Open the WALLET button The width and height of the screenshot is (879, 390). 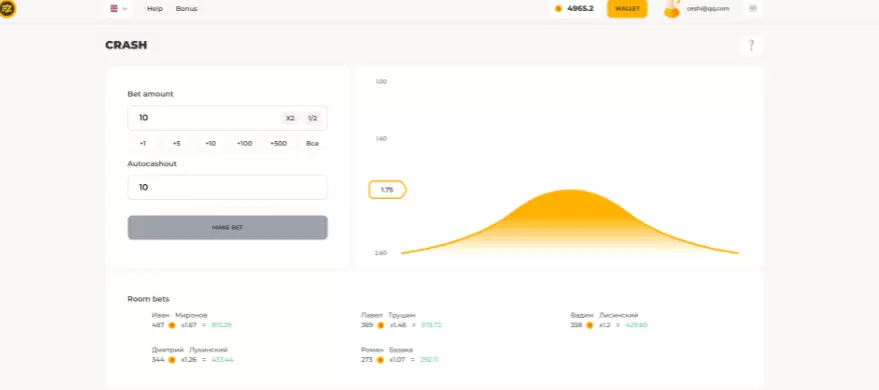pyautogui.click(x=627, y=8)
